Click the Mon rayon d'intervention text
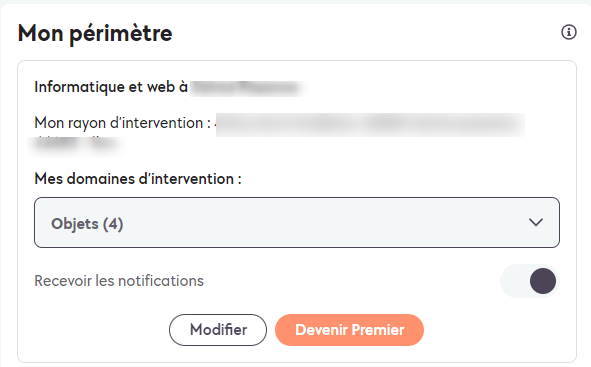591x367 pixels. pyautogui.click(x=122, y=123)
